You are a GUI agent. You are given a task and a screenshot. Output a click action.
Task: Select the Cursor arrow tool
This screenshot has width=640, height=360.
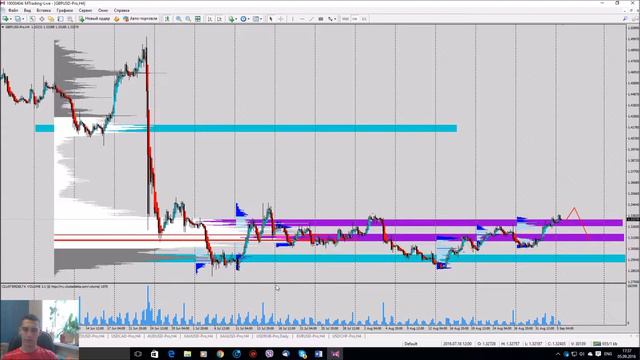(x=271, y=19)
